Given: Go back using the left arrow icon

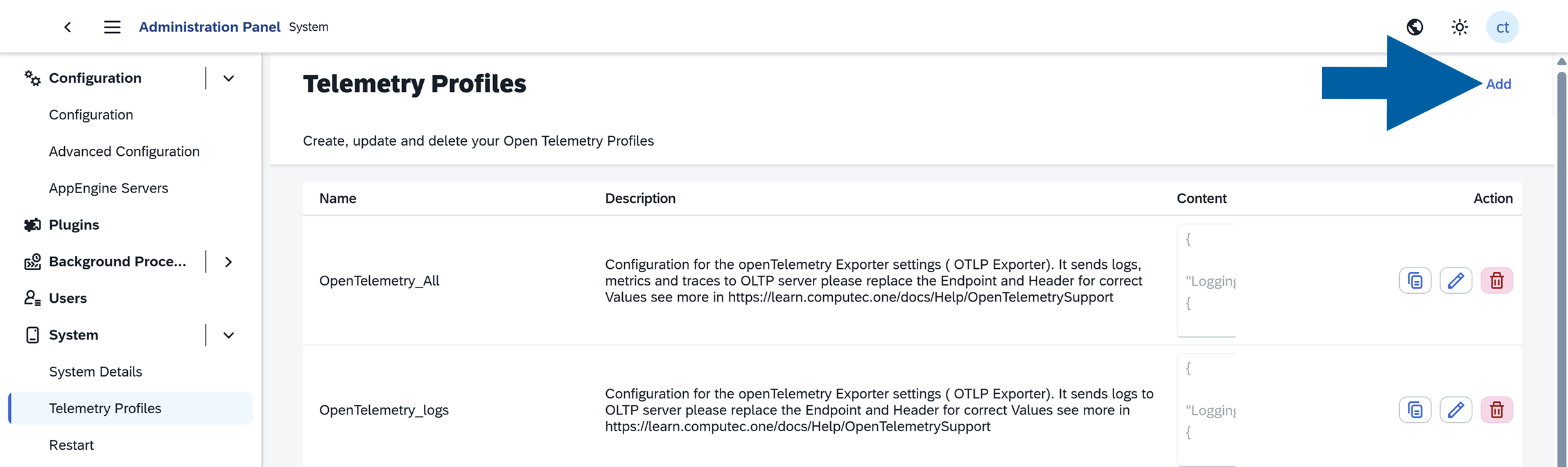Looking at the screenshot, I should [x=67, y=27].
